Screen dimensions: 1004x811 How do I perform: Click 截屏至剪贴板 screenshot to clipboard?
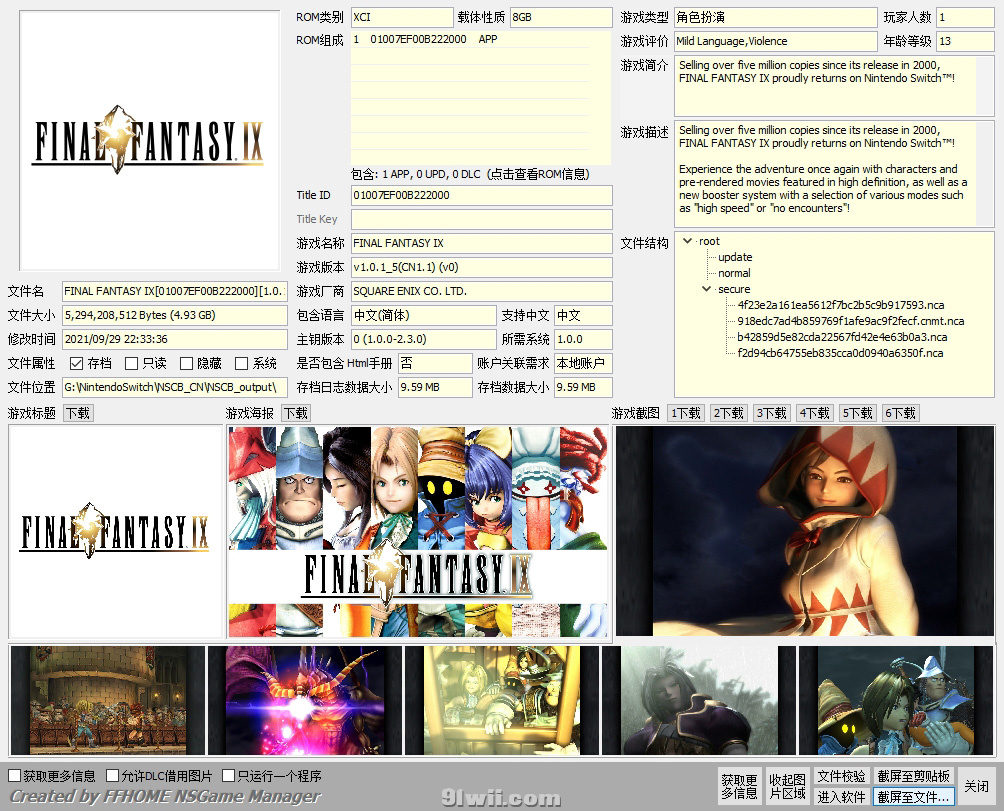tap(913, 776)
